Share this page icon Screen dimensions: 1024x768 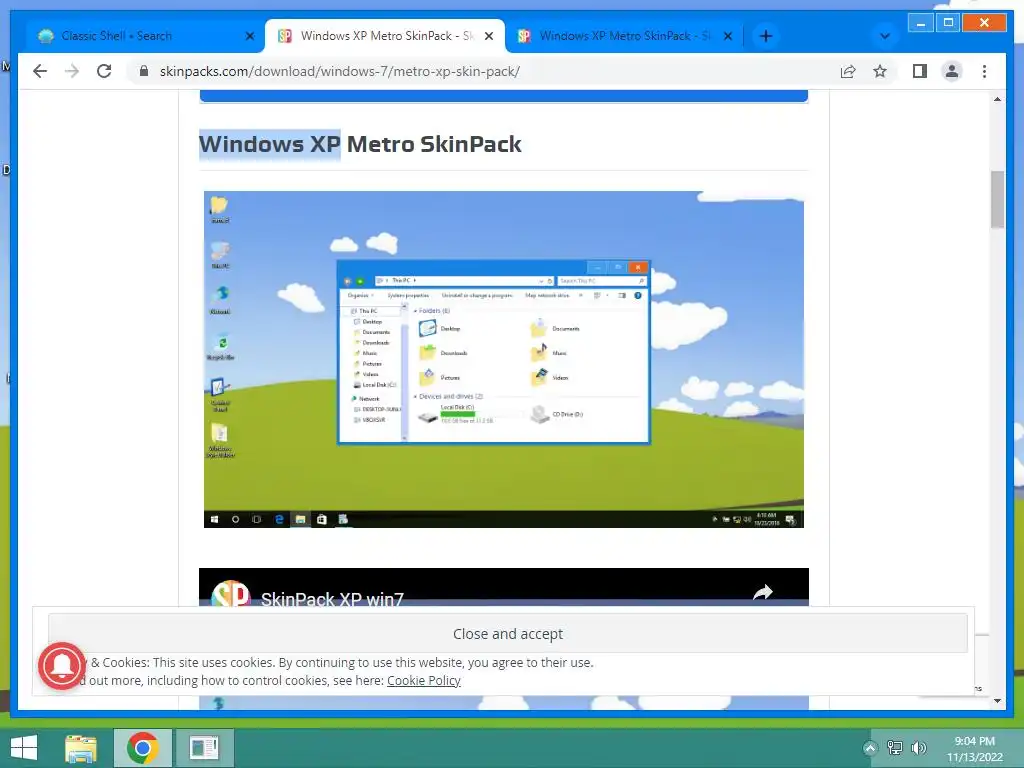(848, 71)
